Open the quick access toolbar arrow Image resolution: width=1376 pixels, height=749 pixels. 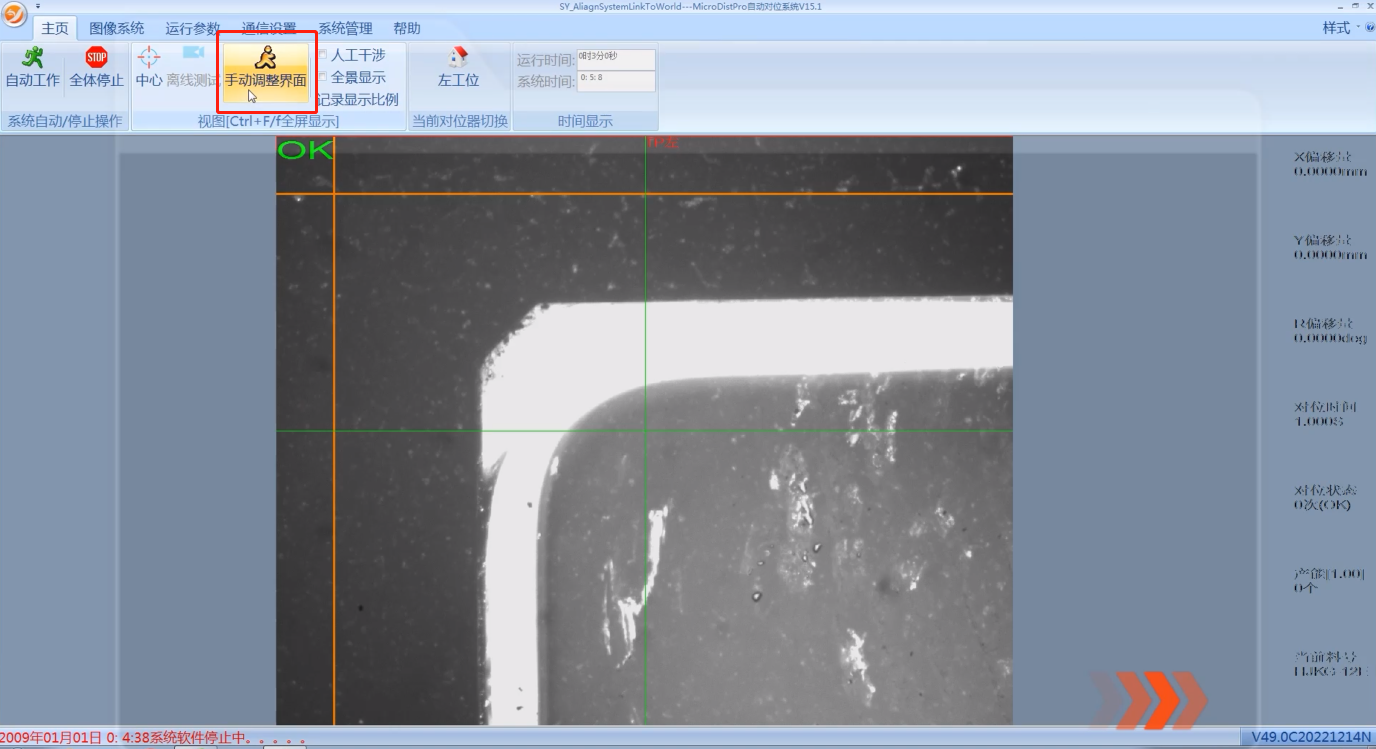38,6
